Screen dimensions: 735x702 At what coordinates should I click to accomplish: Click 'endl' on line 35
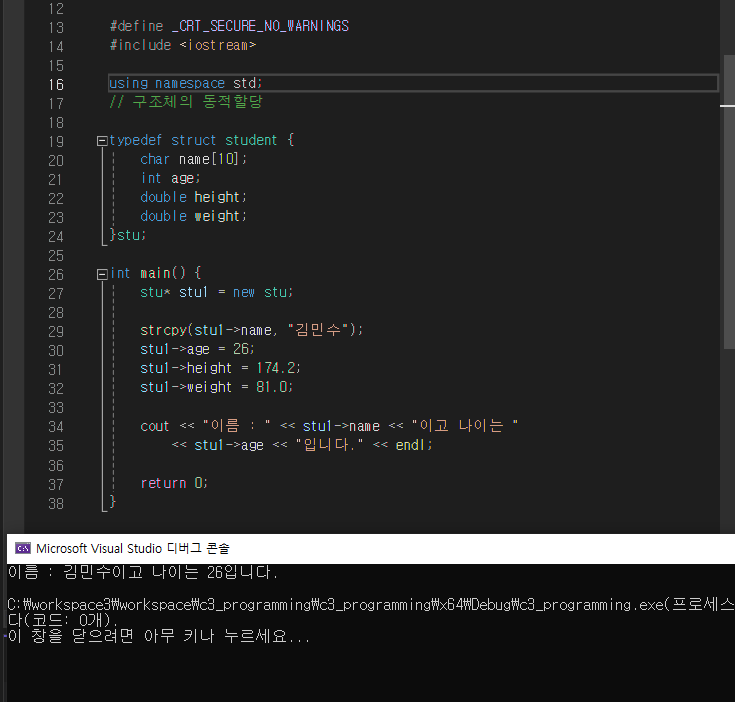tap(410, 445)
